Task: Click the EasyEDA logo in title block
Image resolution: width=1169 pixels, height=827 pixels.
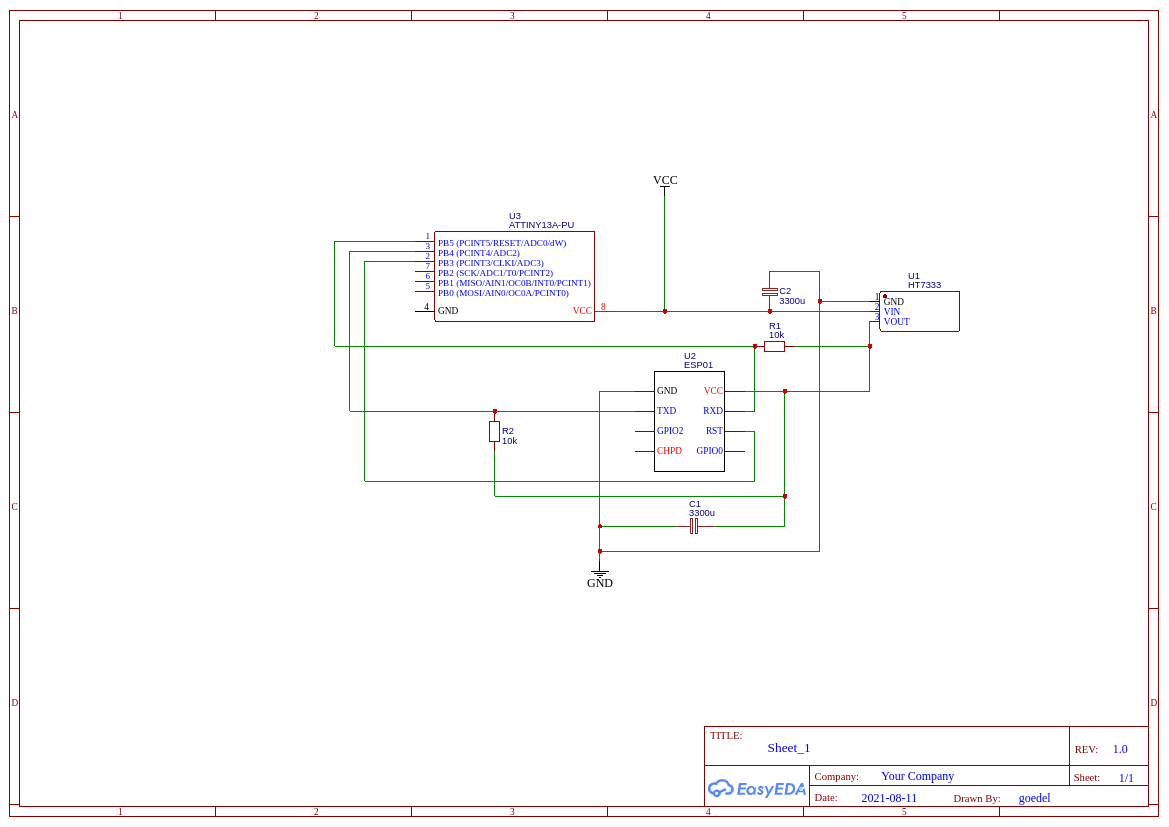Action: (757, 788)
